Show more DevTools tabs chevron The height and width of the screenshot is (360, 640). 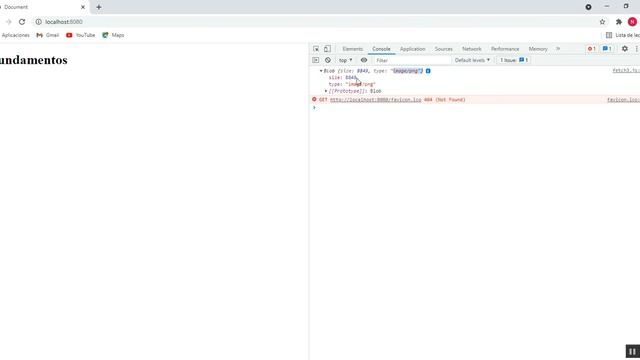click(558, 49)
